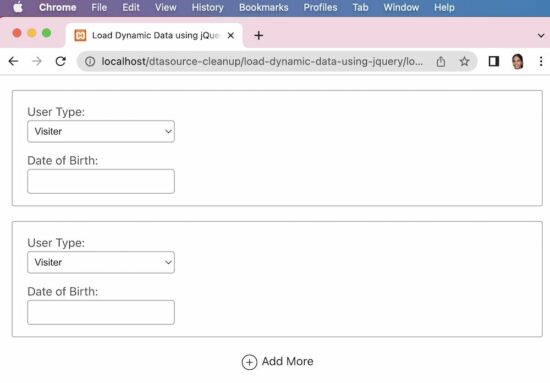Viewport: 550px width, 383px height.
Task: Open Chrome three-dot menu
Action: click(x=541, y=62)
